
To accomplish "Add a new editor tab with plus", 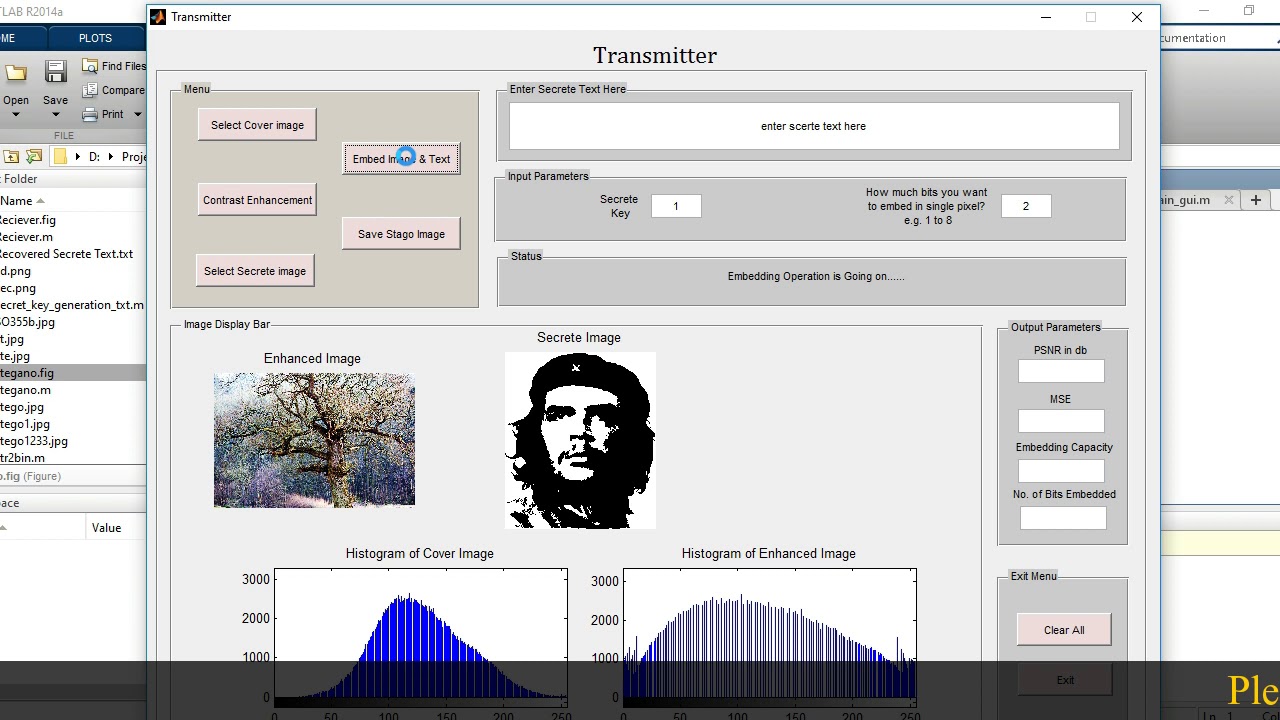I will pyautogui.click(x=1255, y=200).
